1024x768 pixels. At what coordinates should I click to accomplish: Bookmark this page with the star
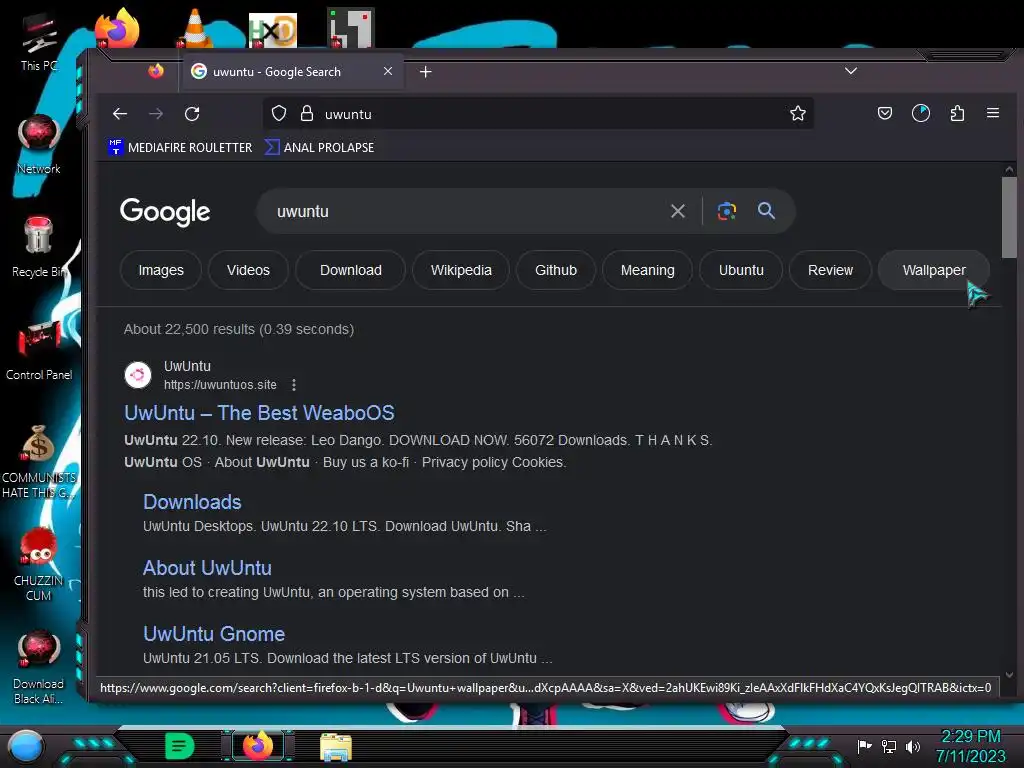click(x=797, y=114)
